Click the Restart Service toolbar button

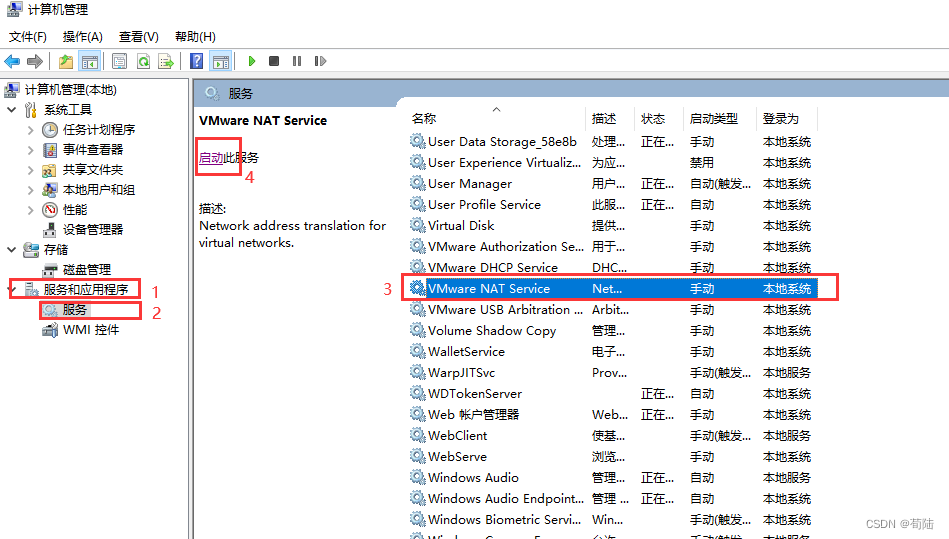click(x=320, y=61)
